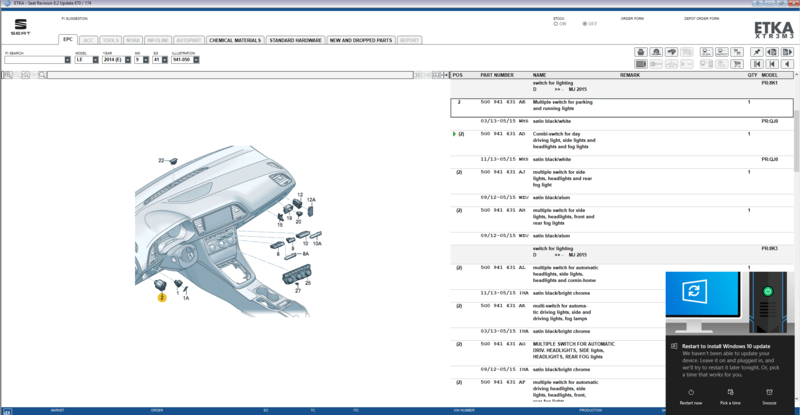Viewport: 800px width, 415px height.
Task: Click Snooze in the update notification
Action: 769,397
